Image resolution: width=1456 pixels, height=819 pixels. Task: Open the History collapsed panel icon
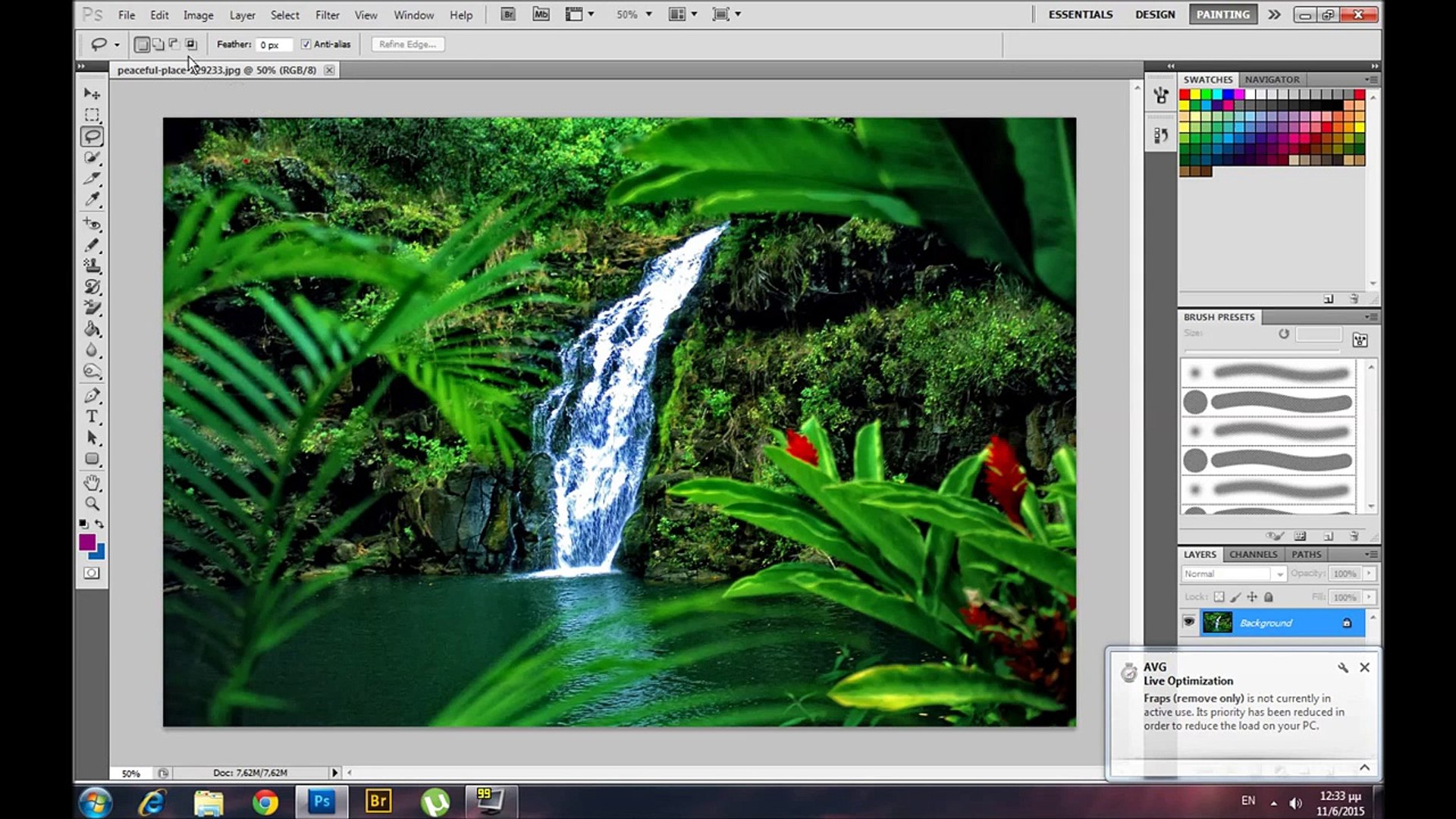[1160, 136]
